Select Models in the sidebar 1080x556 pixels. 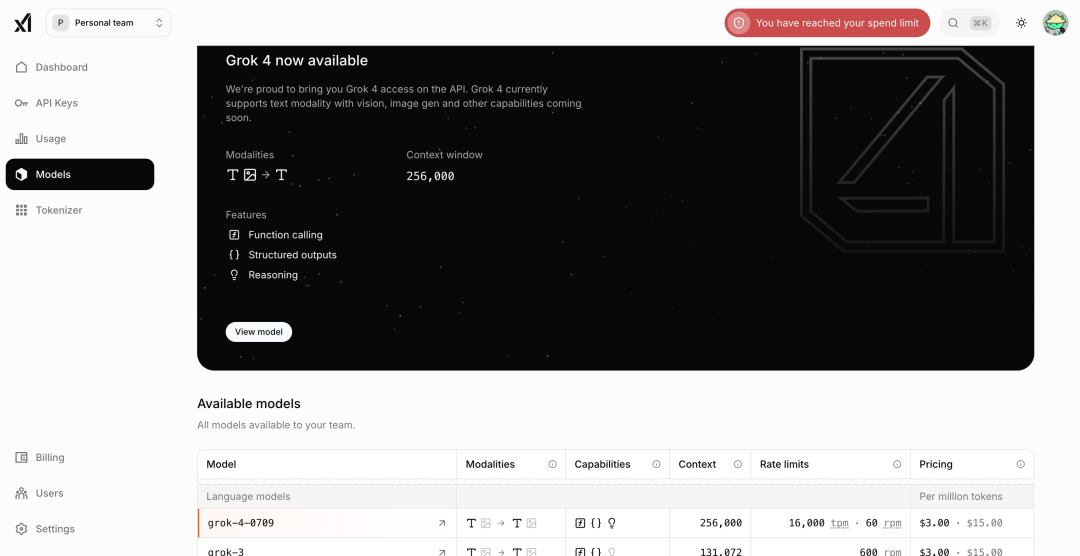[80, 174]
